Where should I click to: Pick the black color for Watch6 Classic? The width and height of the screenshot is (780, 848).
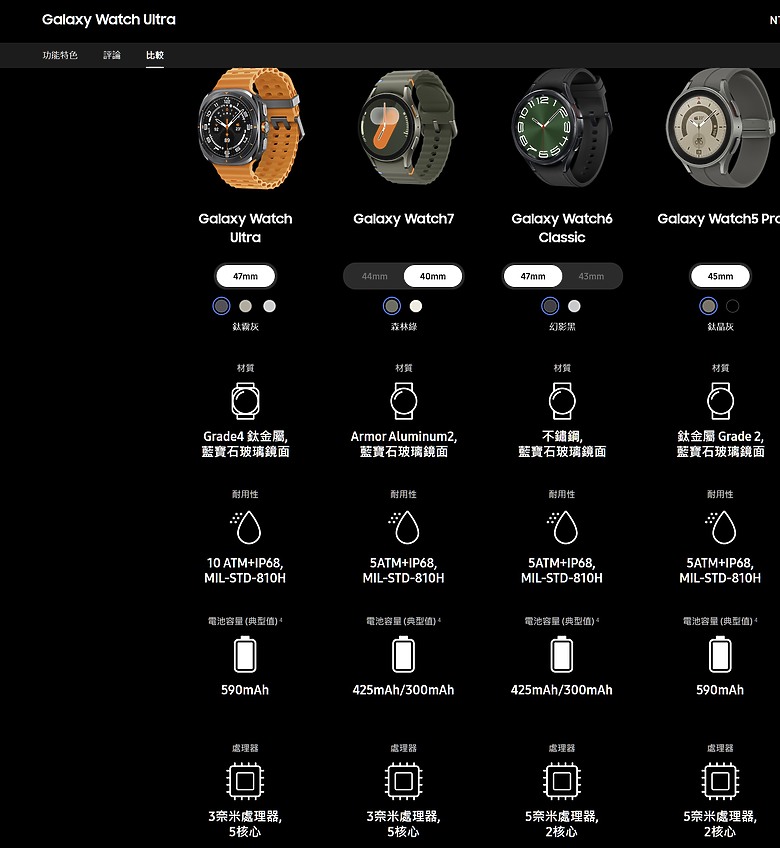[x=550, y=306]
